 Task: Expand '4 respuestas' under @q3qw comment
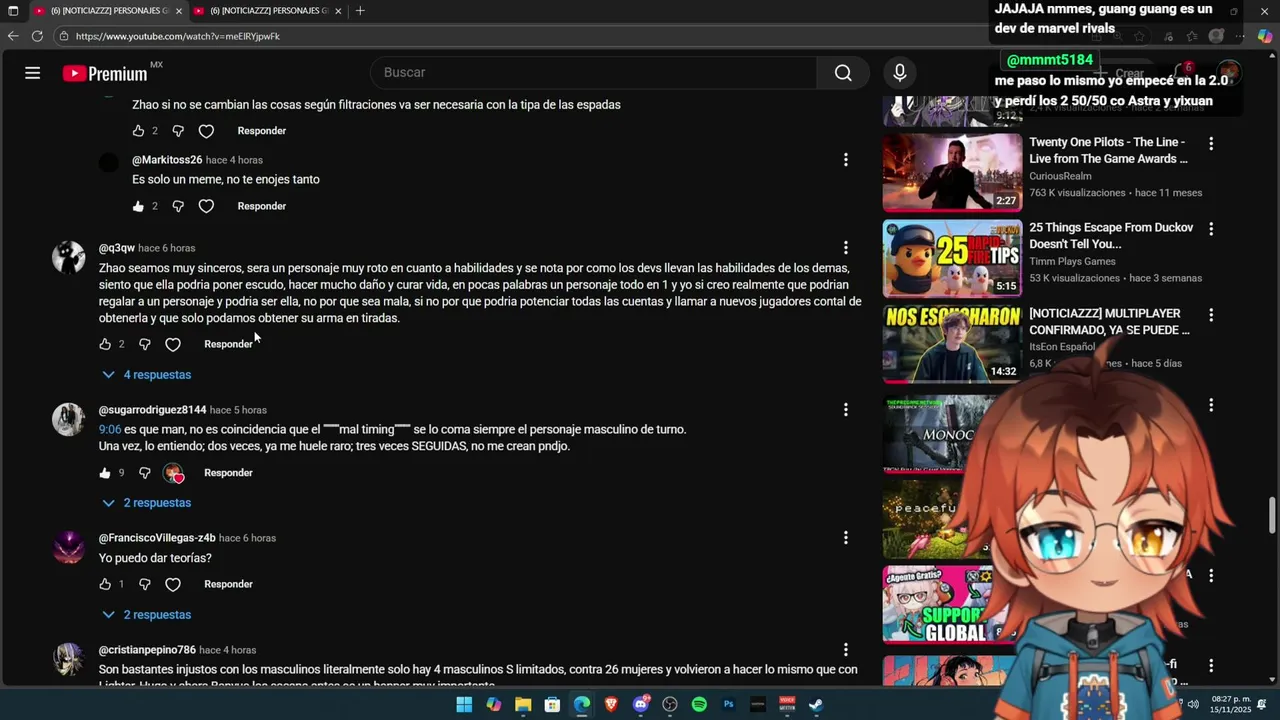point(147,375)
